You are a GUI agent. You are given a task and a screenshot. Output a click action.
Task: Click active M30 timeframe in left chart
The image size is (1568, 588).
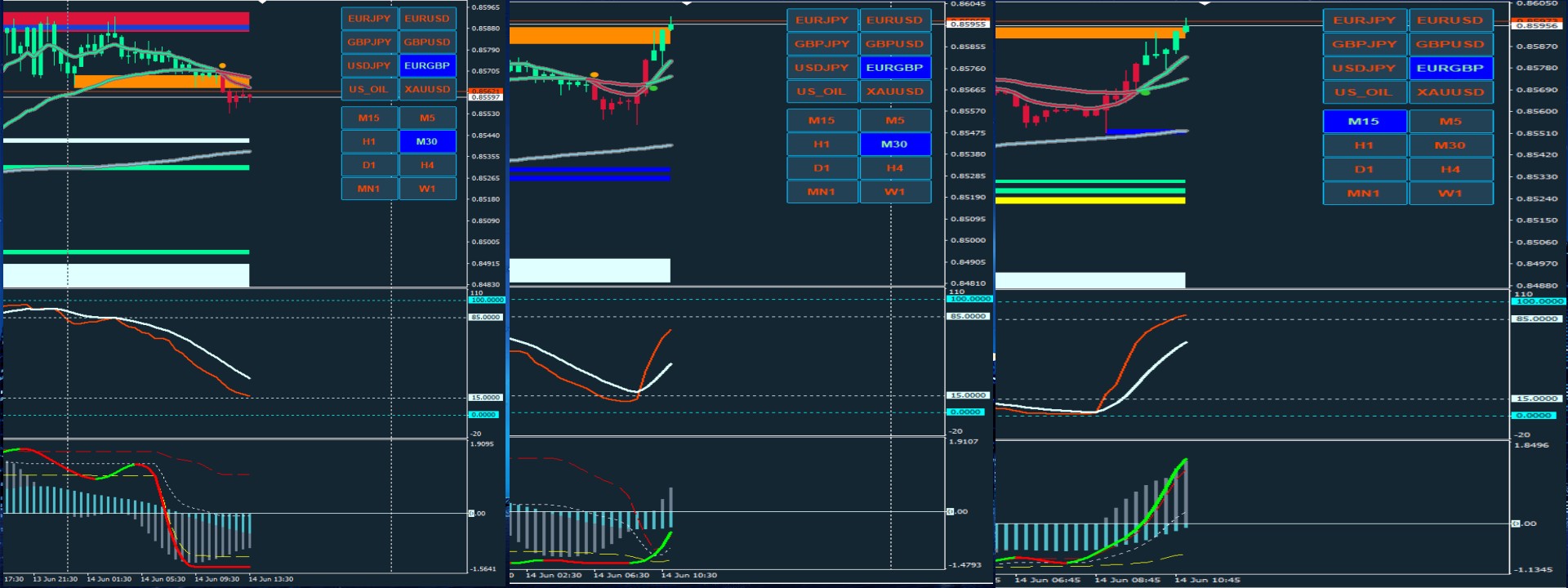click(x=427, y=142)
